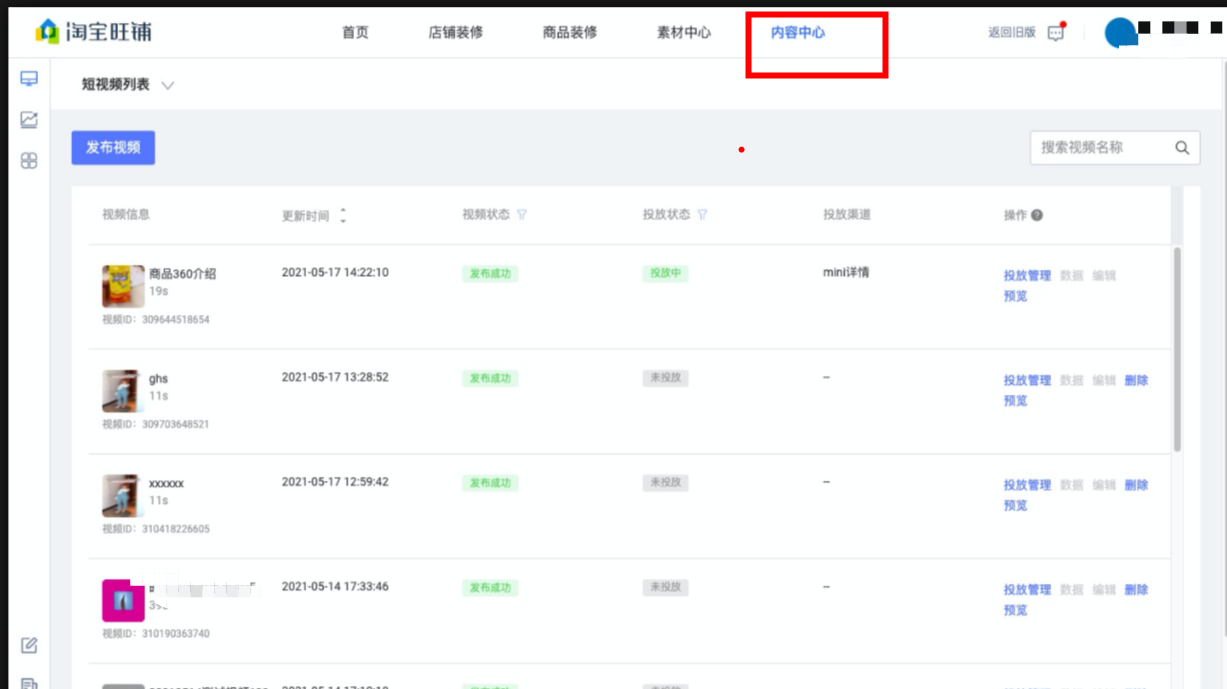Screen dimensions: 1227x689
Task: Click the 视频信息 column header
Action: point(126,215)
